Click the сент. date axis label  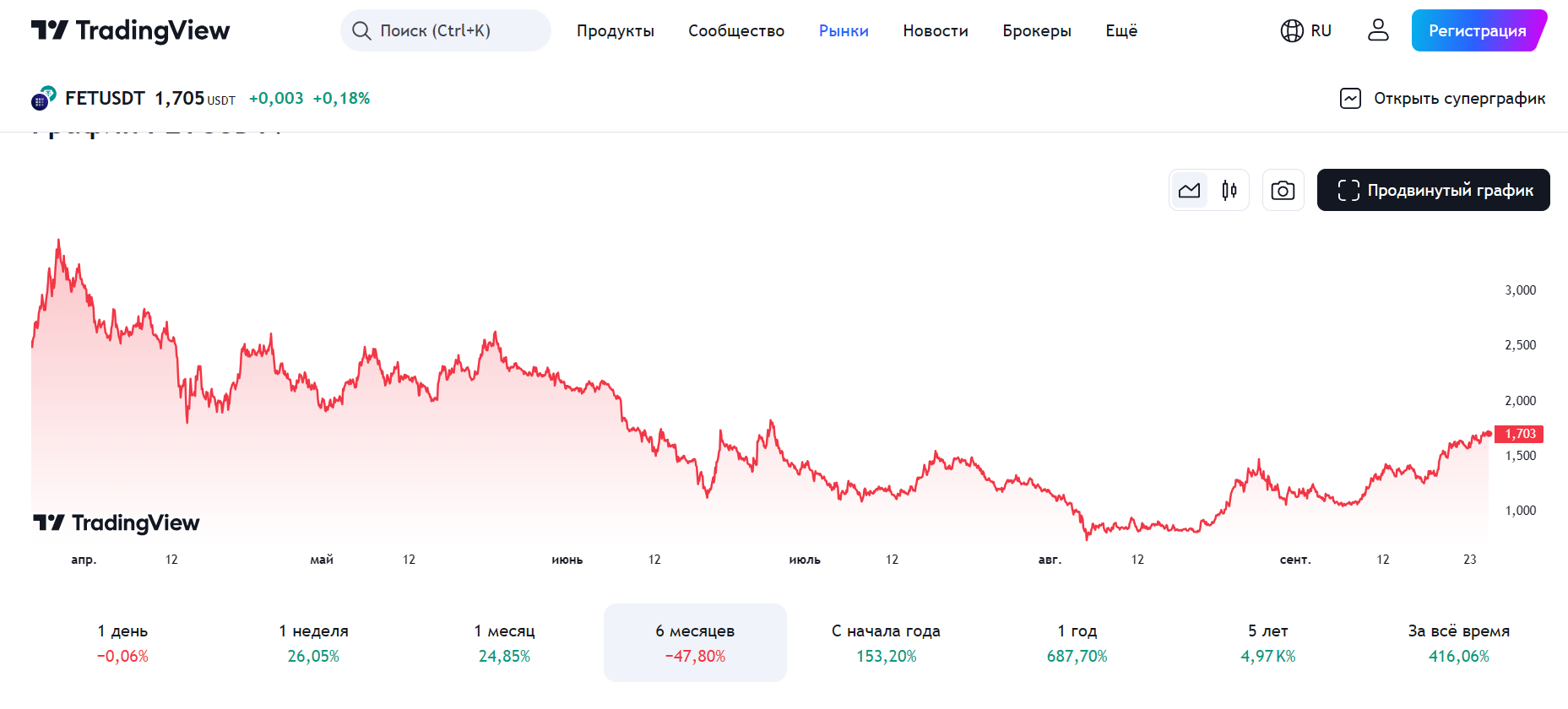1295,560
